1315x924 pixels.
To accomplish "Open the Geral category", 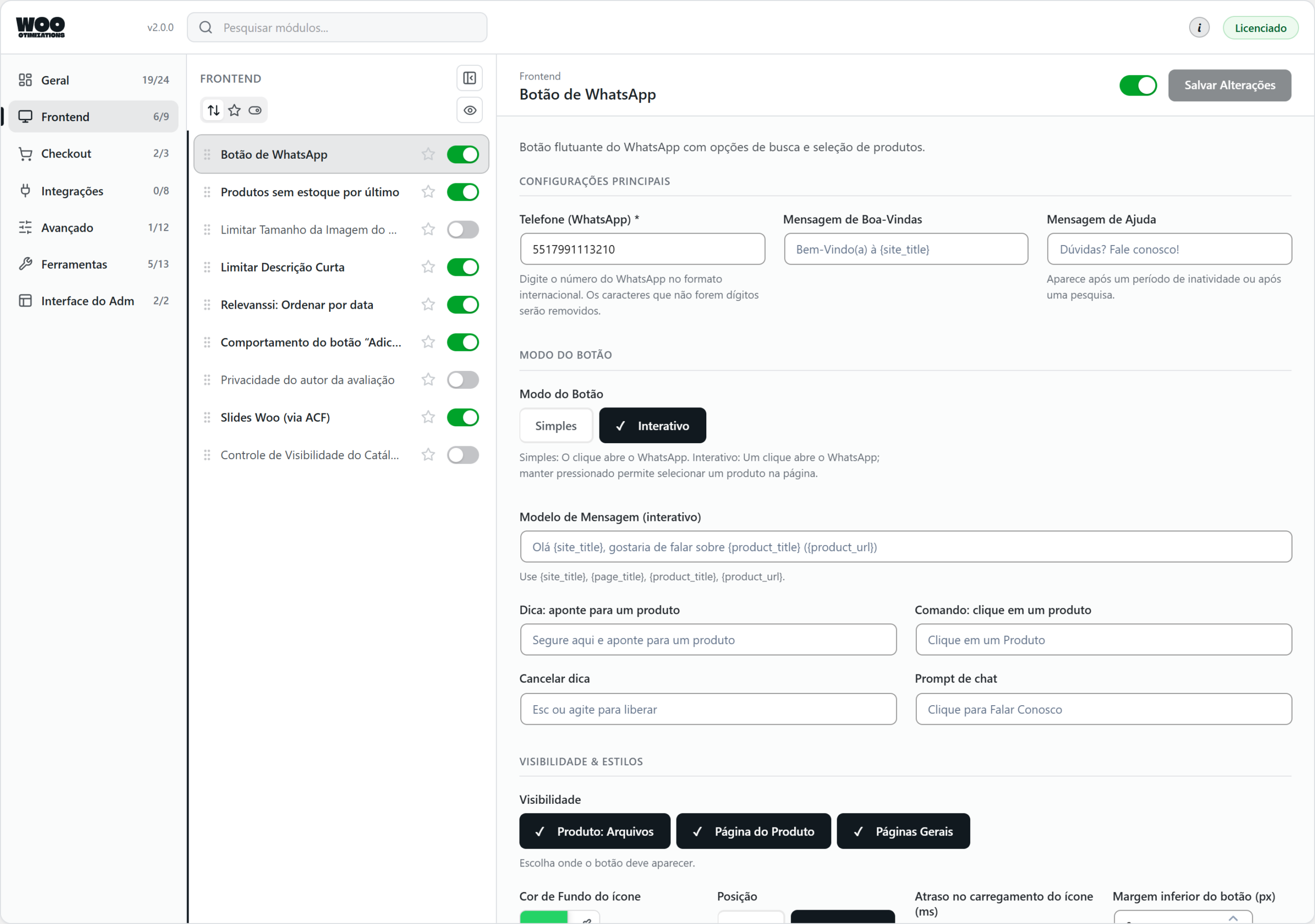I will click(93, 80).
